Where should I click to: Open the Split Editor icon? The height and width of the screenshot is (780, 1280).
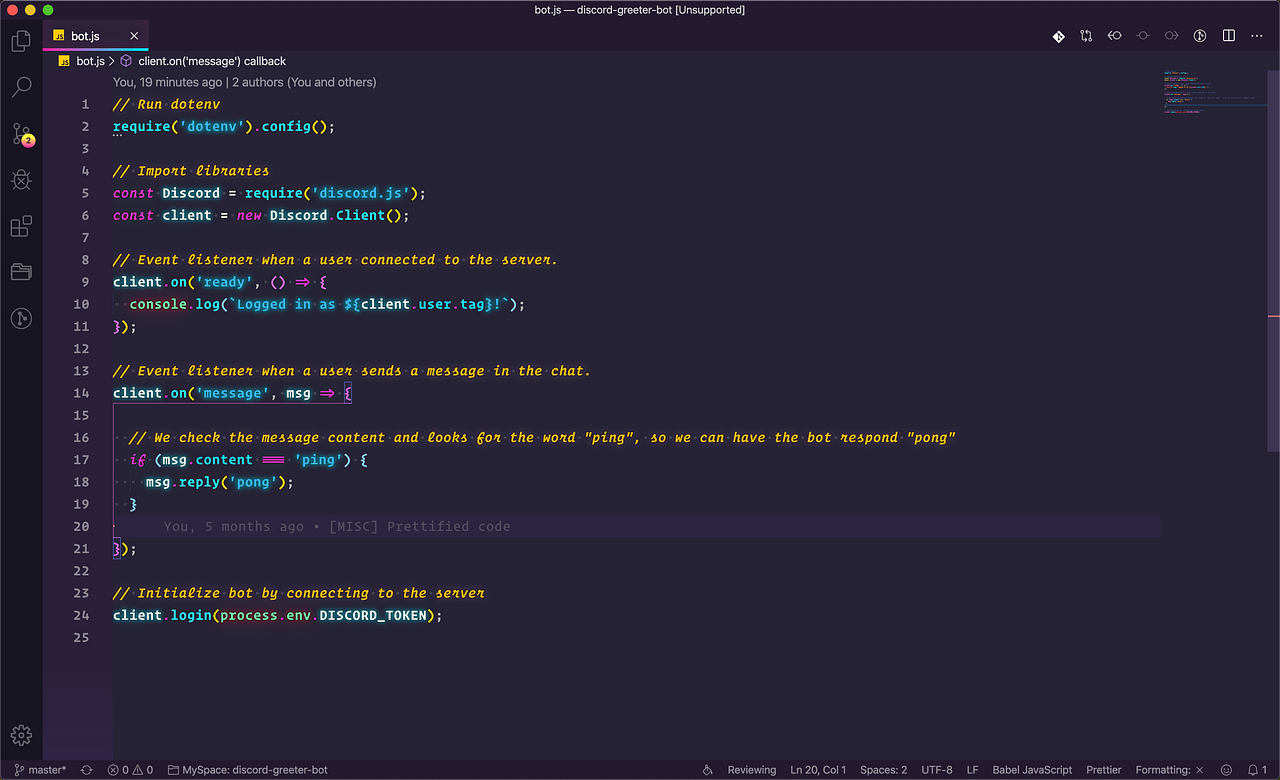1228,35
